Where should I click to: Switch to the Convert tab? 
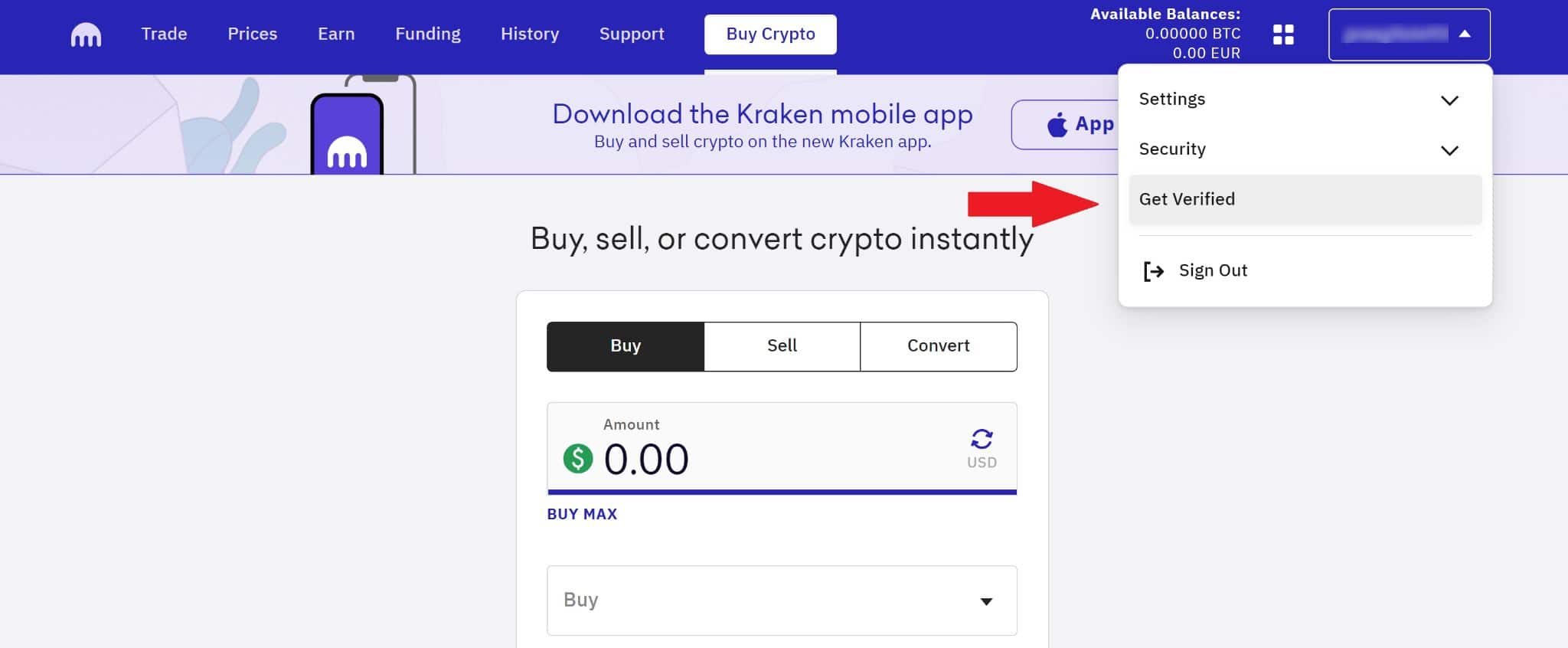(x=938, y=345)
